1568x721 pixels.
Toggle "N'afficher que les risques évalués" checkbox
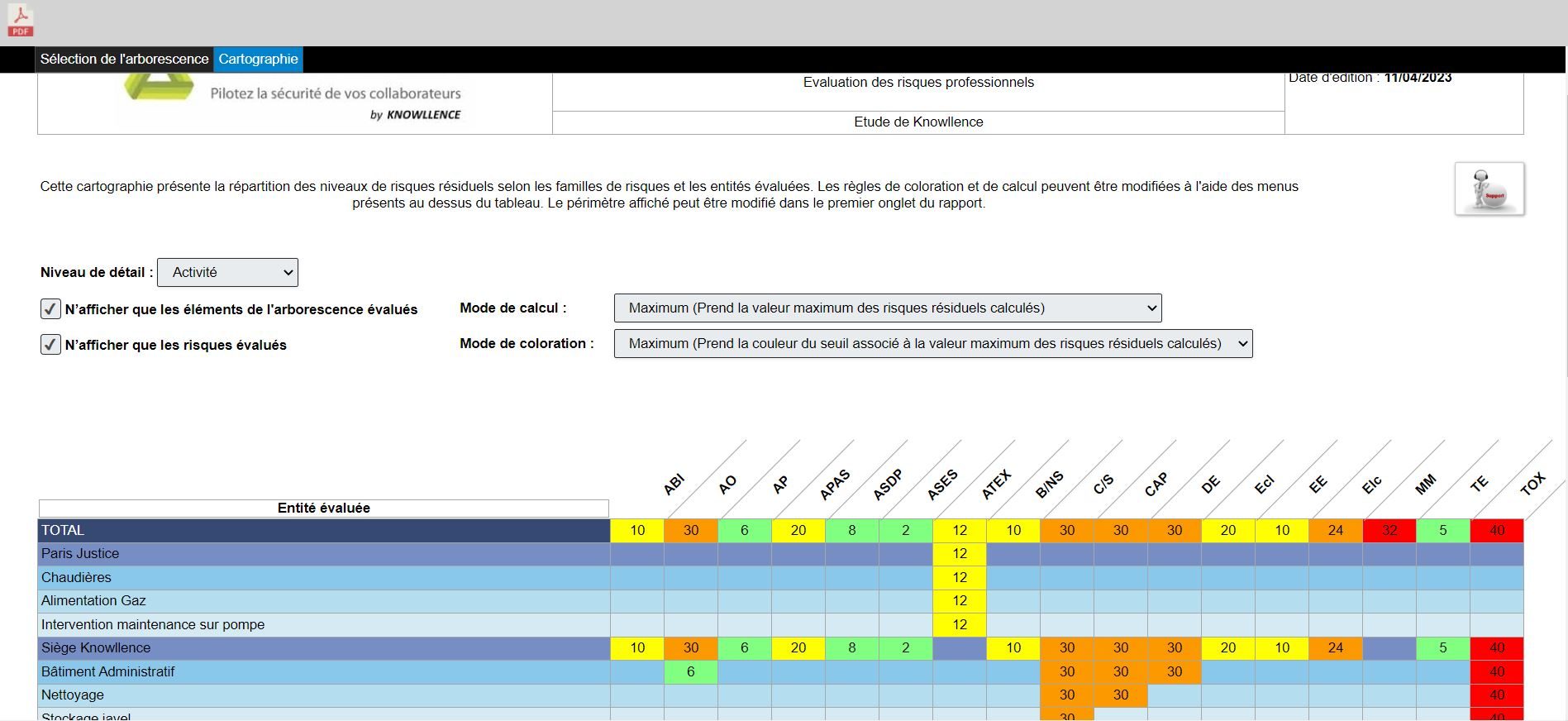50,345
